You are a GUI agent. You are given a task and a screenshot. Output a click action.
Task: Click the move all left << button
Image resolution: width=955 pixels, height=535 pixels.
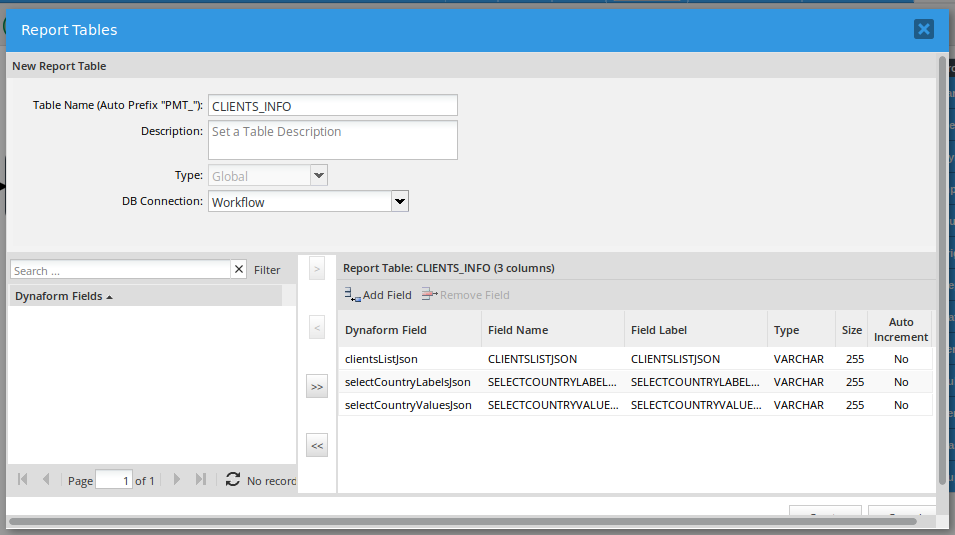[x=317, y=446]
